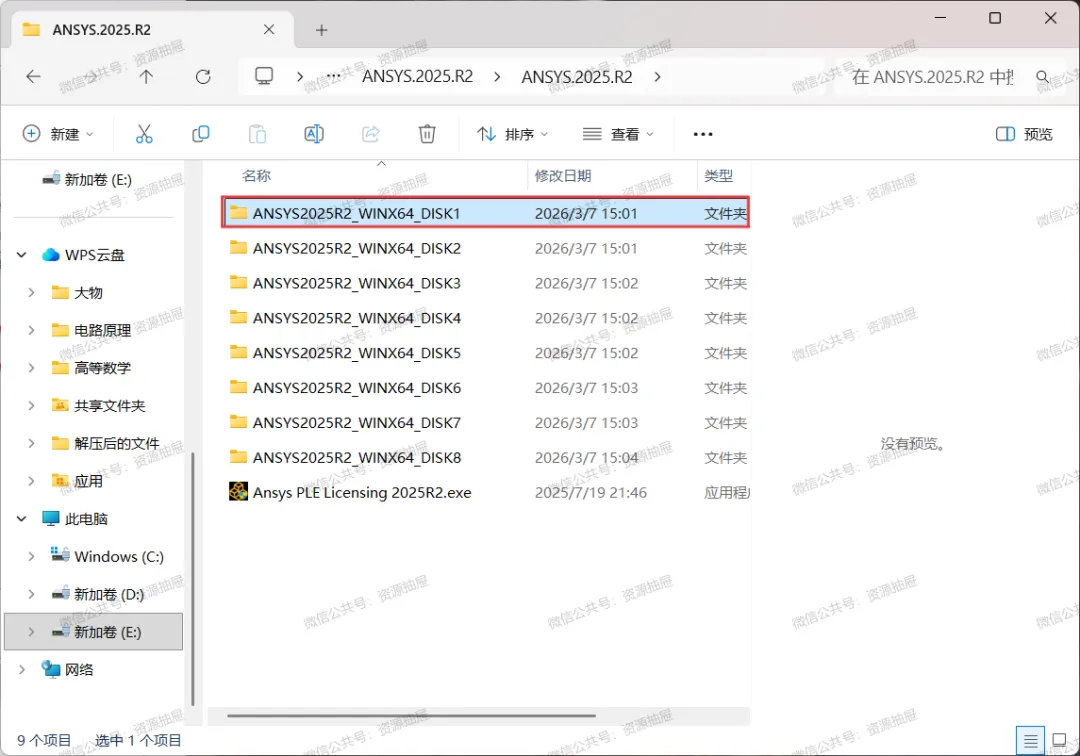This screenshot has height=756, width=1080.
Task: Click the Delete trash can icon
Action: 427,134
